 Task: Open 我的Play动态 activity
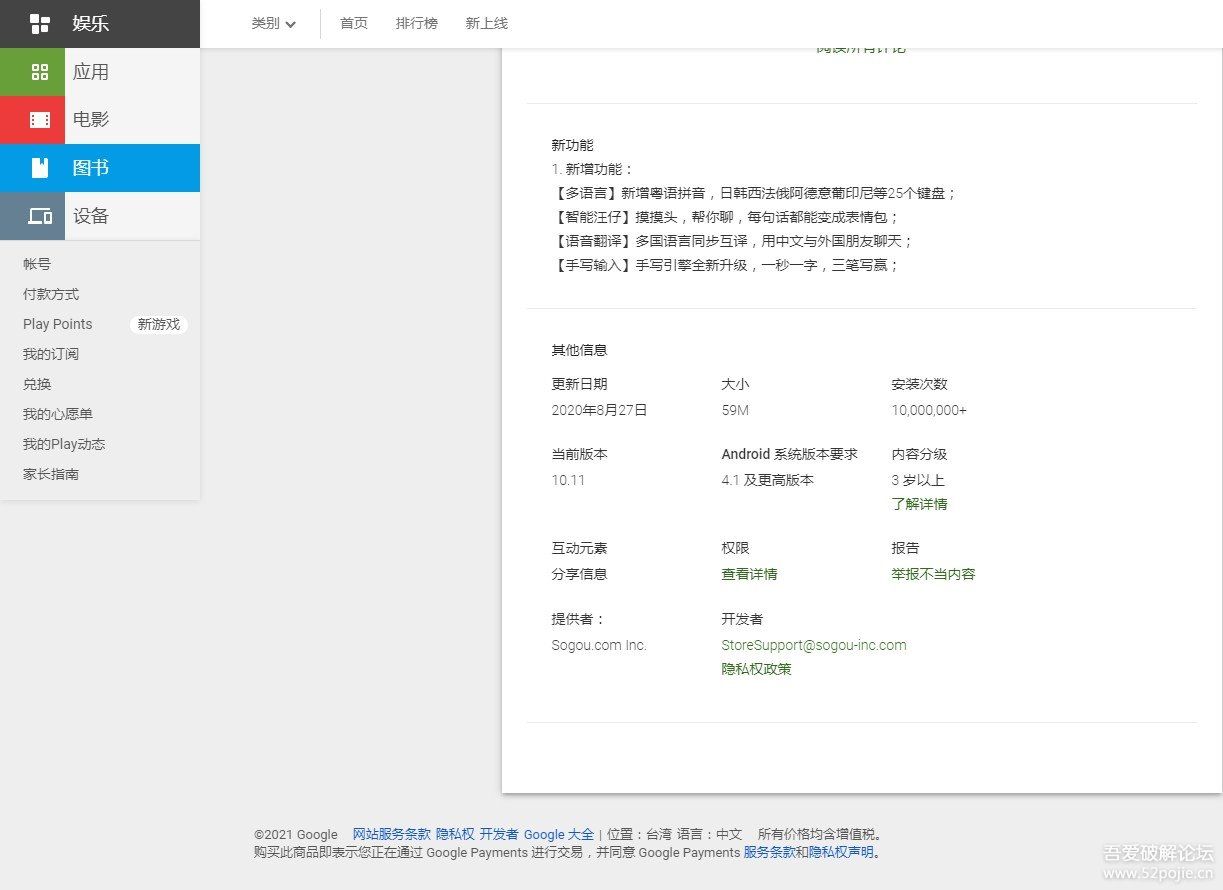(64, 444)
